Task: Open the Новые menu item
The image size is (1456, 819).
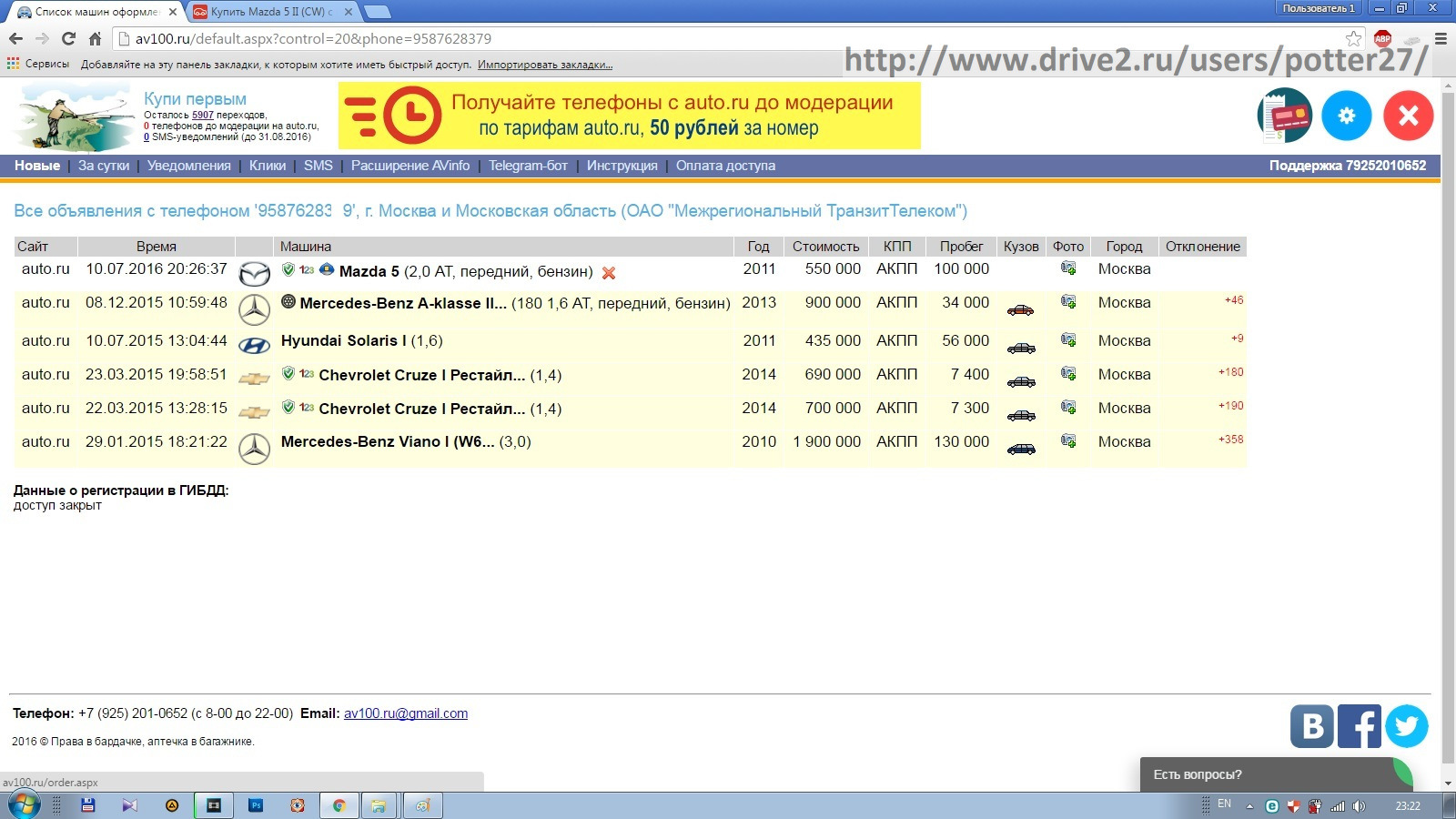Action: click(x=37, y=166)
